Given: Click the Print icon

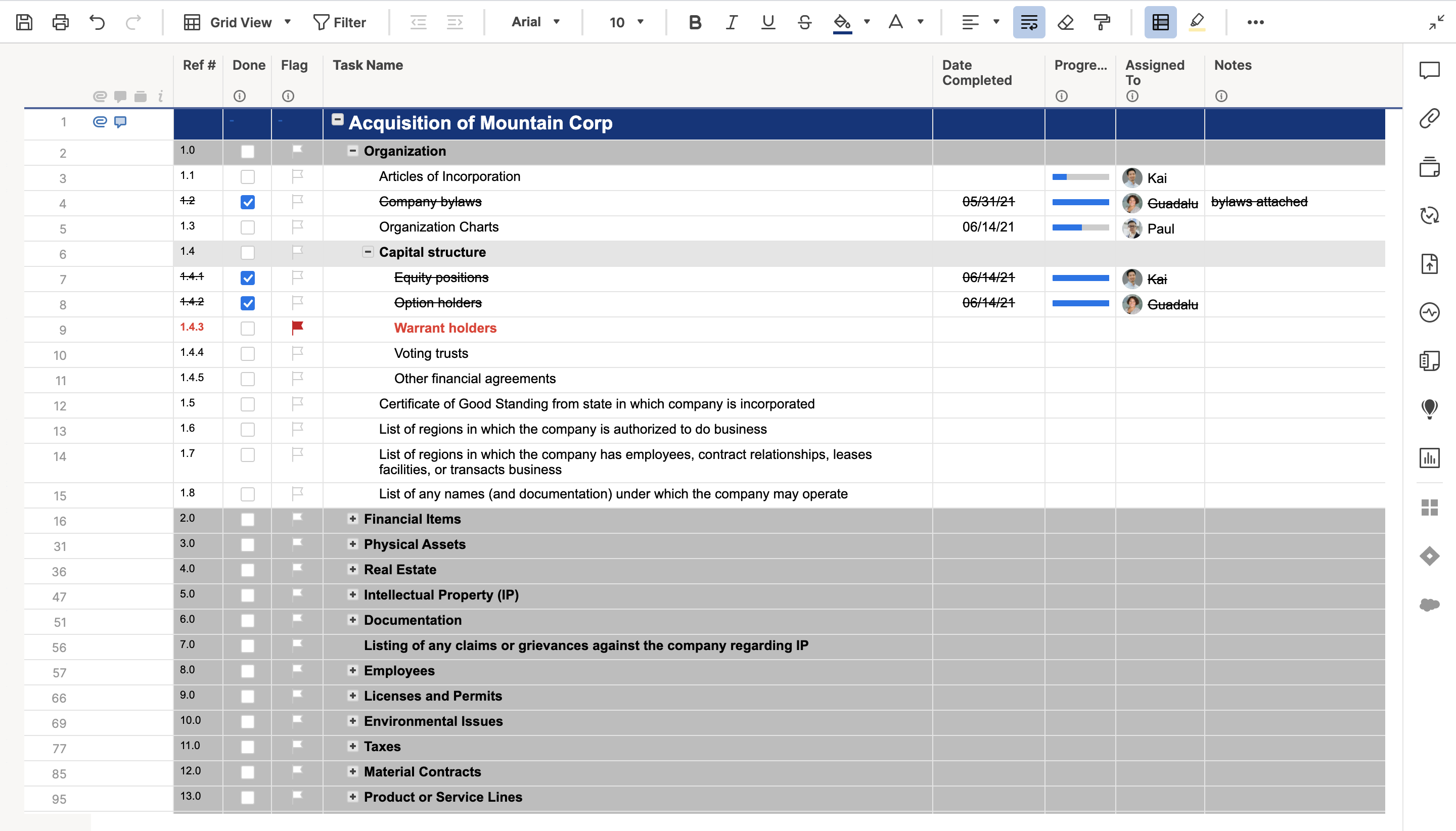Looking at the screenshot, I should coord(61,22).
